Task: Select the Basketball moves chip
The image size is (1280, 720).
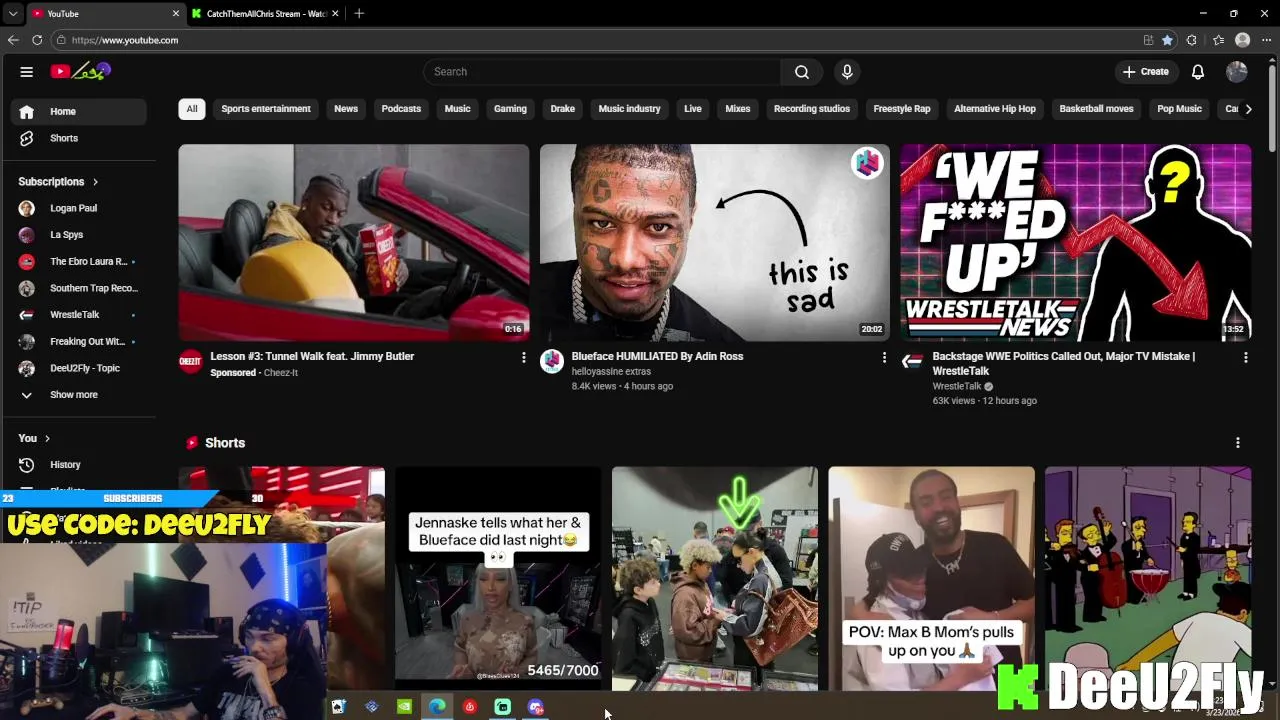Action: 1097,109
